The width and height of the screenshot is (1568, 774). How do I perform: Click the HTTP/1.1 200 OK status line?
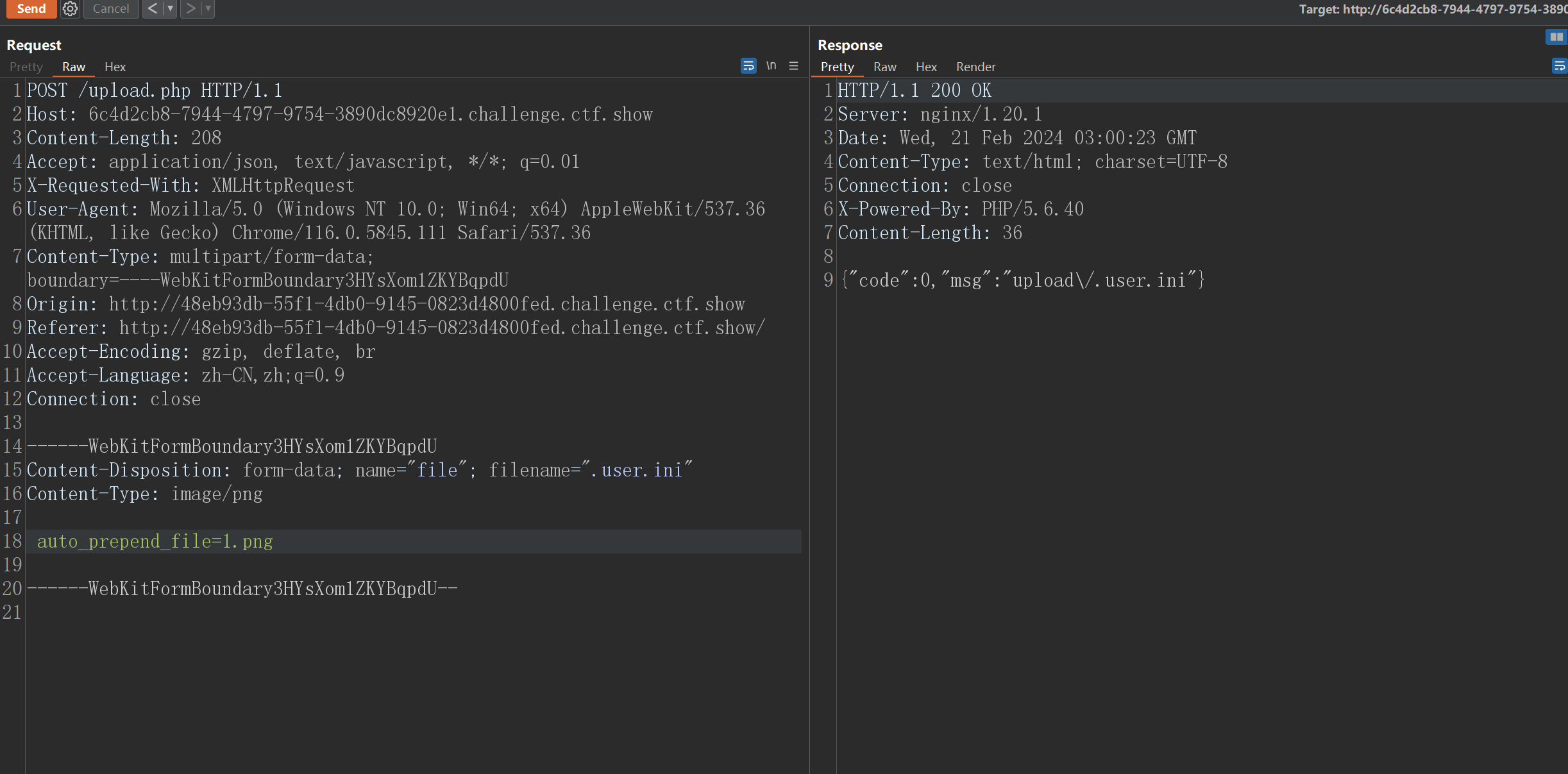click(x=915, y=90)
